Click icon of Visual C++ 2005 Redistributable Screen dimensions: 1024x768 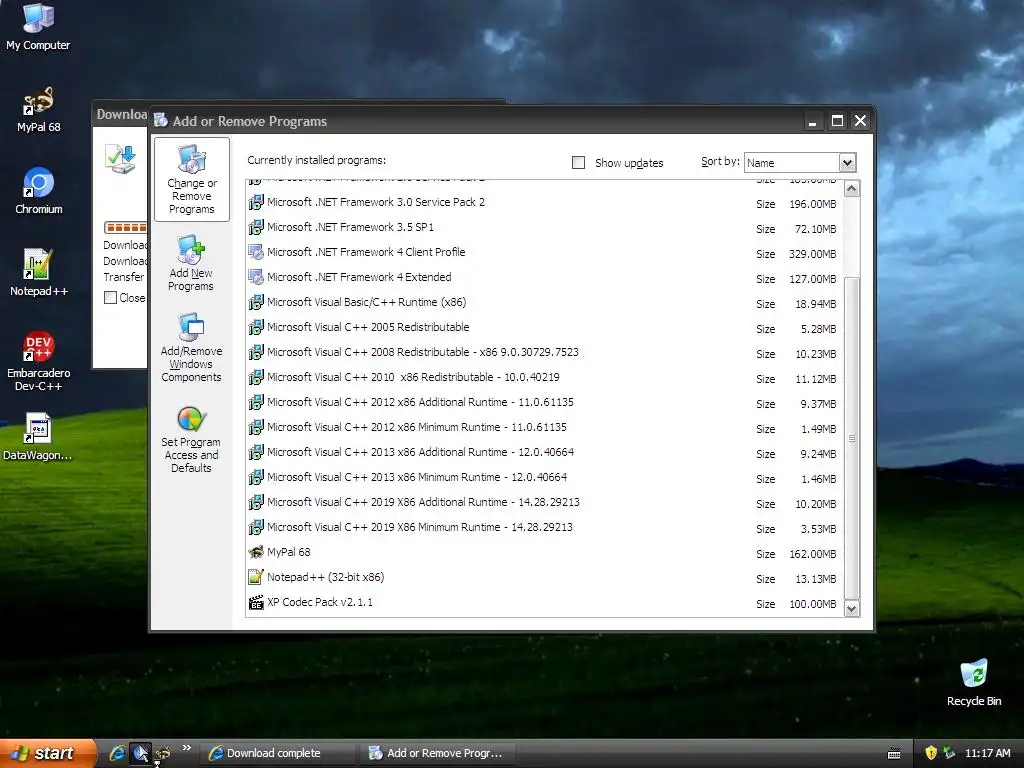pos(256,327)
